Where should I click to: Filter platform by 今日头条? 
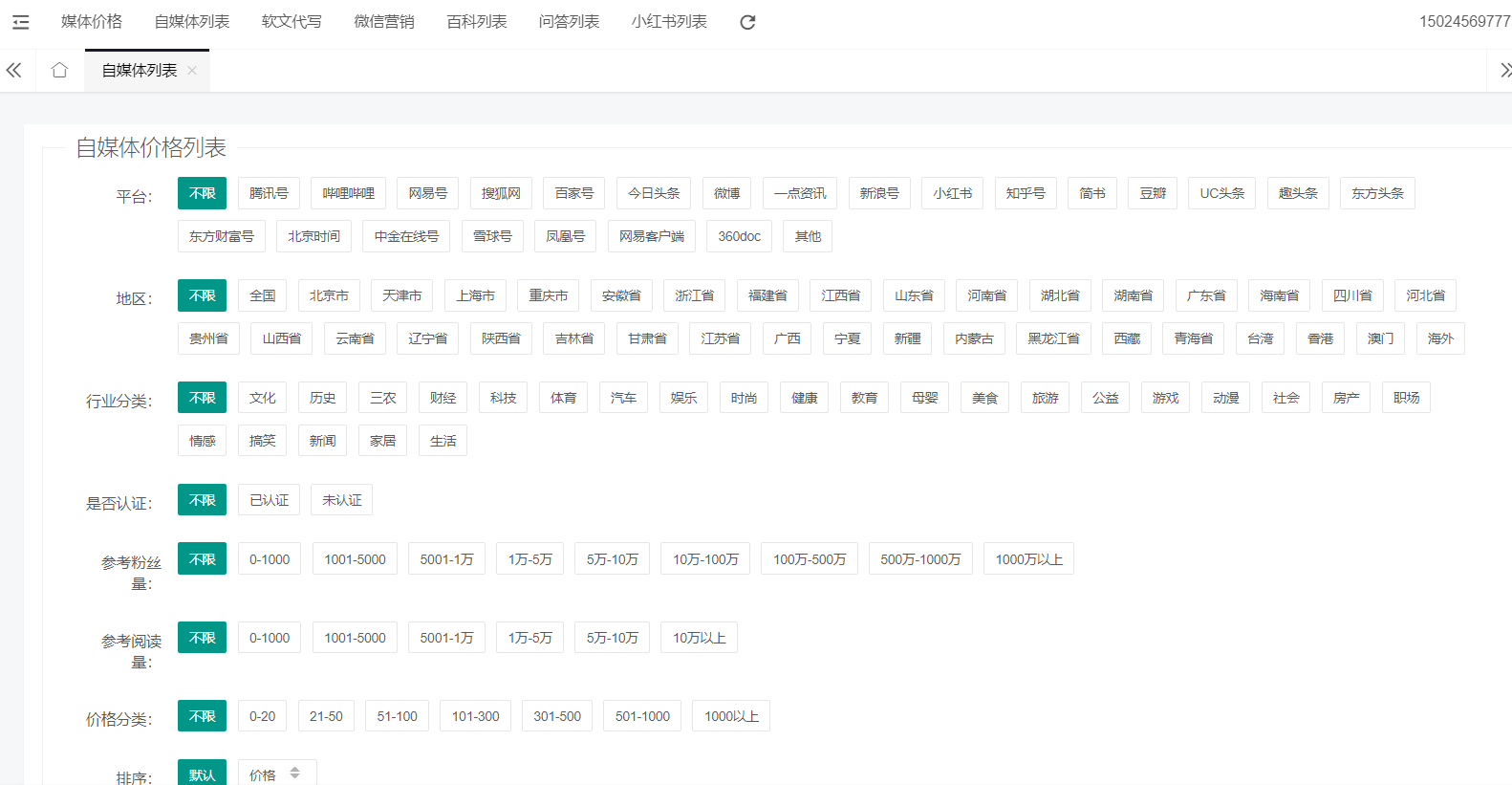click(x=654, y=193)
